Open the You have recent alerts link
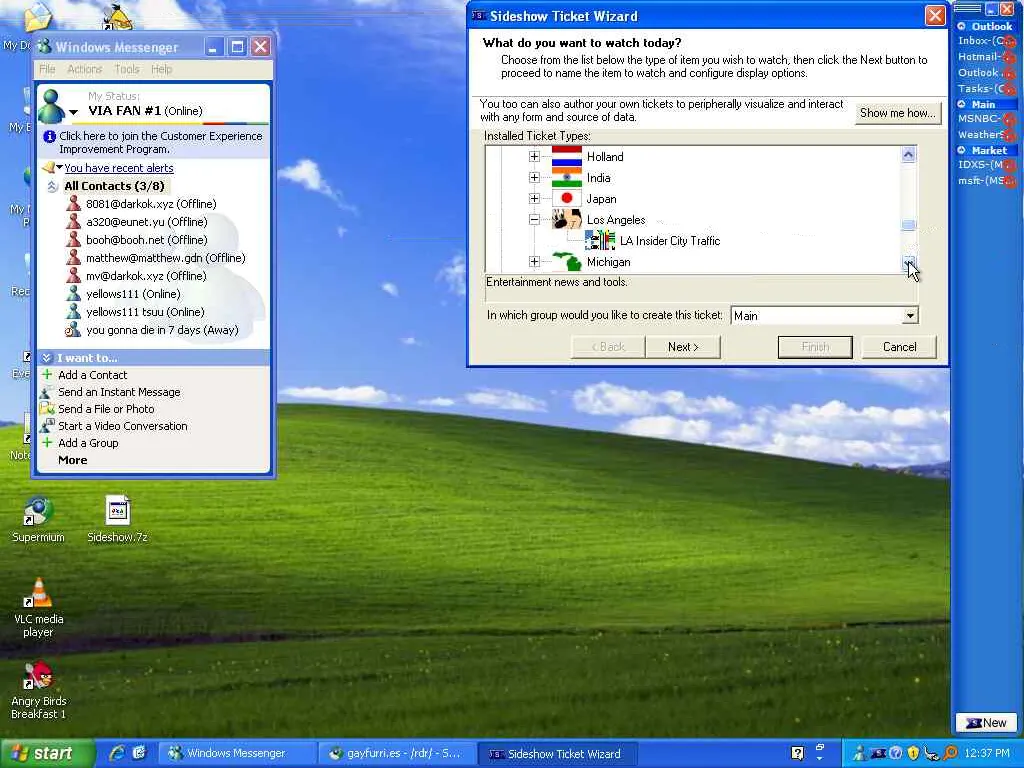Screen dimensions: 1024x768 tap(119, 168)
